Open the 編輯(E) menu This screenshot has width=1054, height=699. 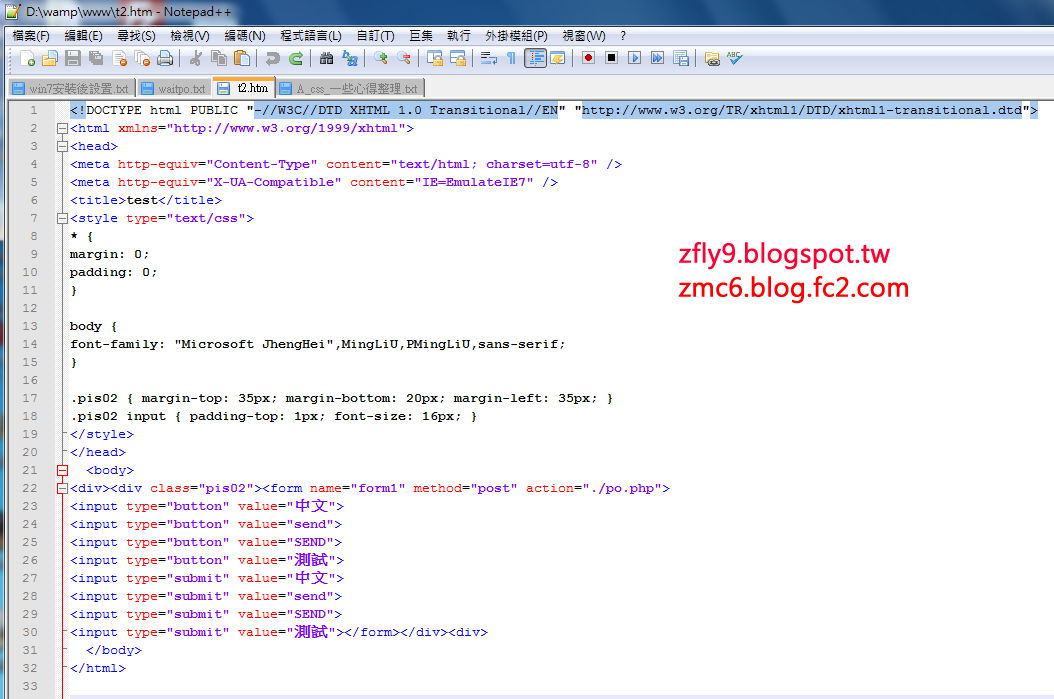(83, 36)
